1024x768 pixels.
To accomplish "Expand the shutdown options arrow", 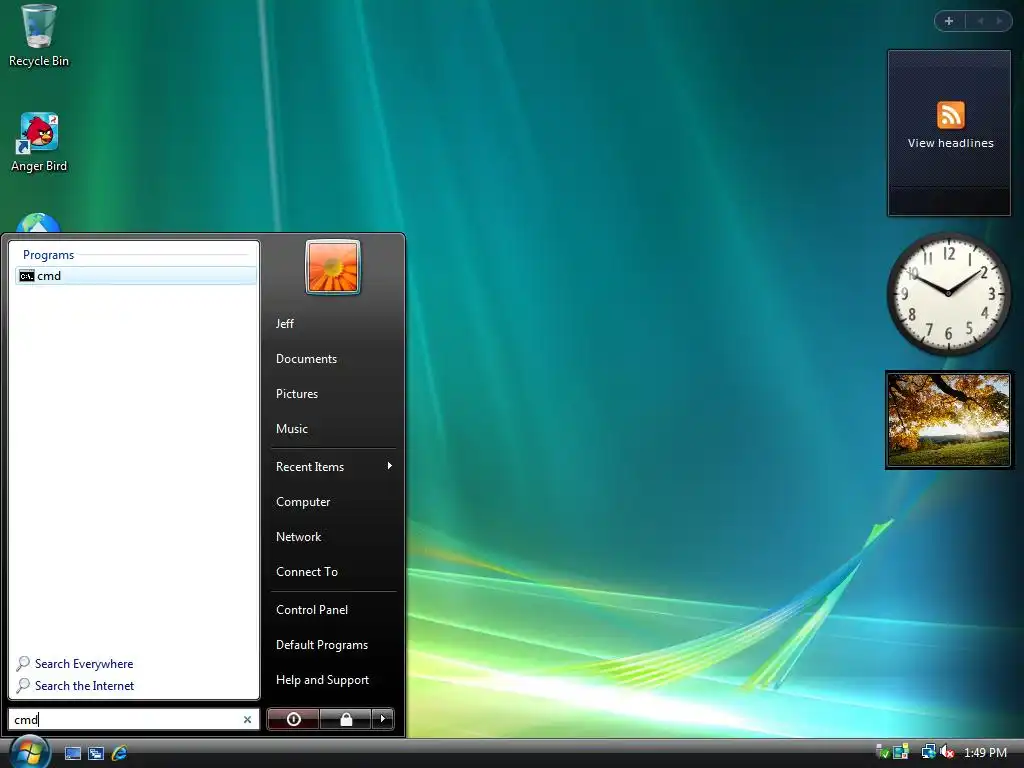I will (x=383, y=719).
